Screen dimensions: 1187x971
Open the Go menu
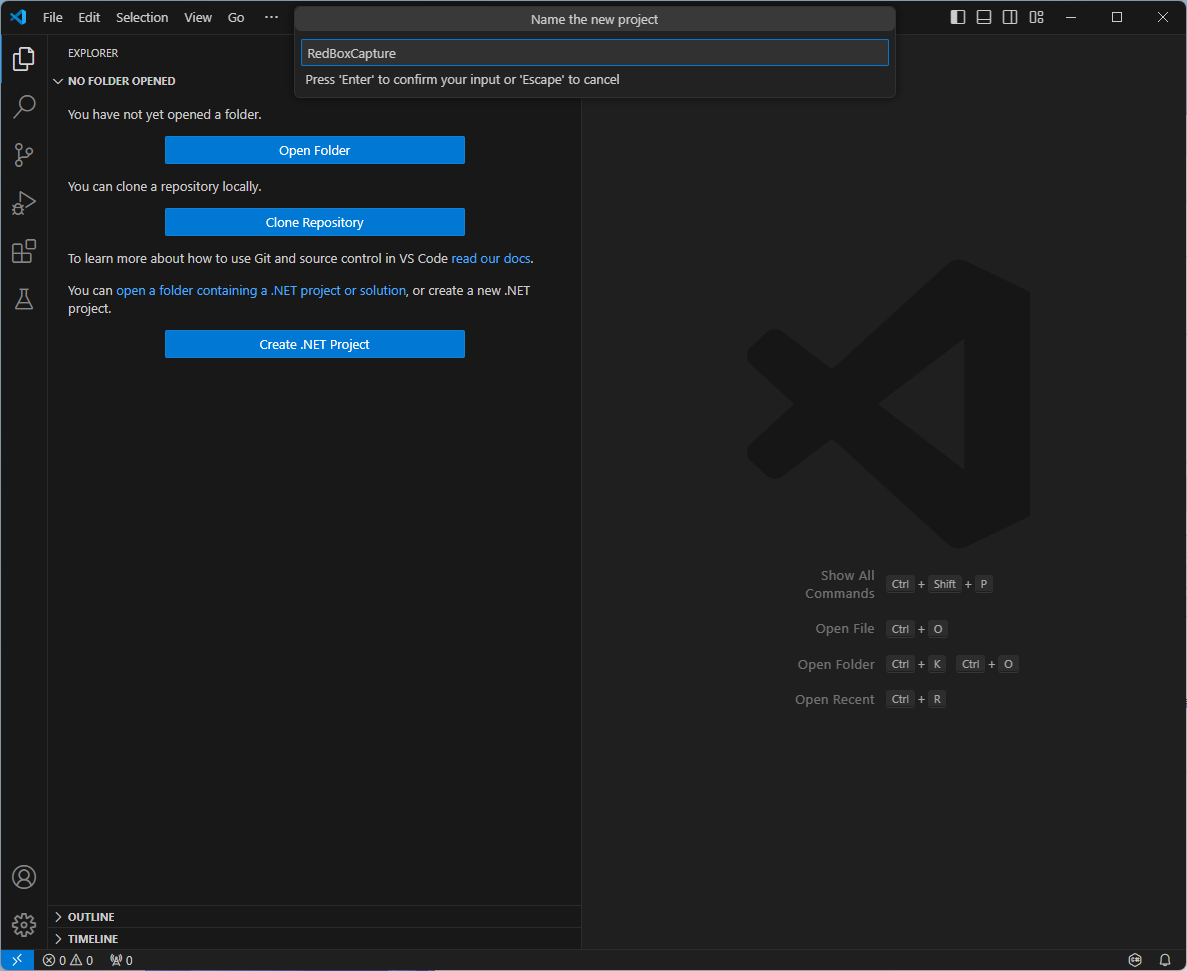tap(236, 17)
